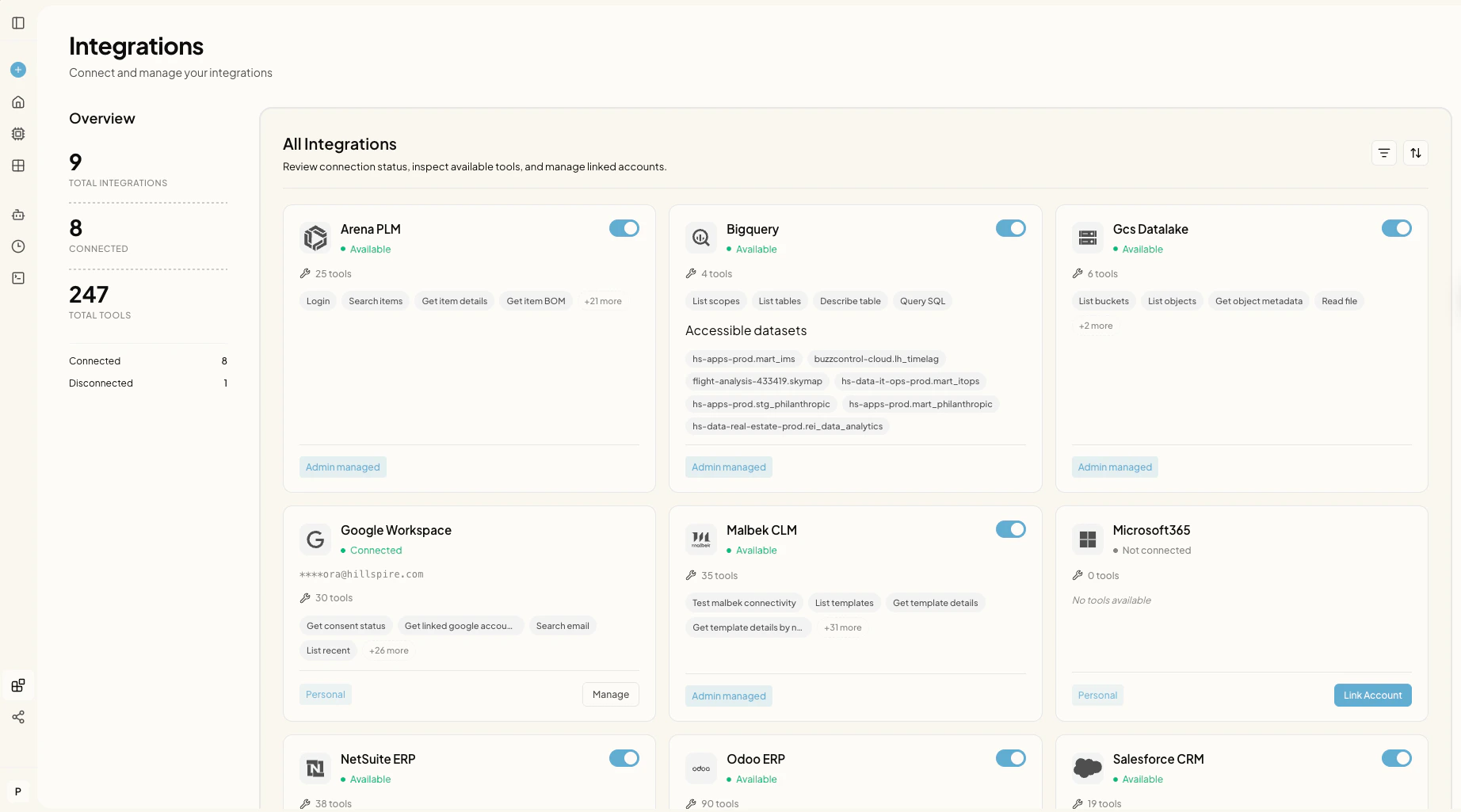
Task: Select the List buckets tool chip
Action: [1104, 301]
